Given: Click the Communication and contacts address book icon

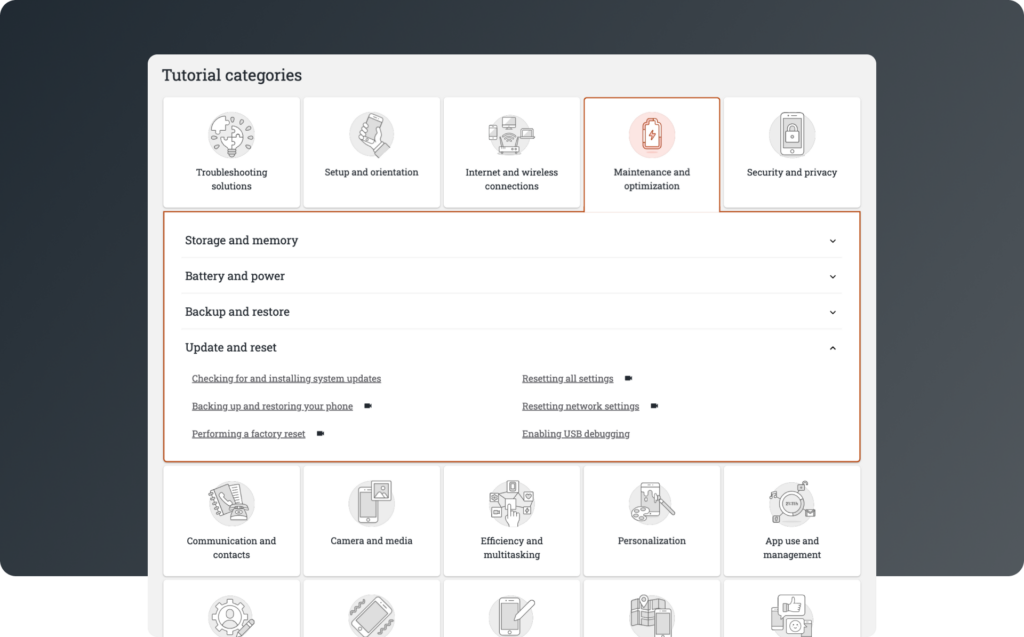Looking at the screenshot, I should [x=231, y=504].
